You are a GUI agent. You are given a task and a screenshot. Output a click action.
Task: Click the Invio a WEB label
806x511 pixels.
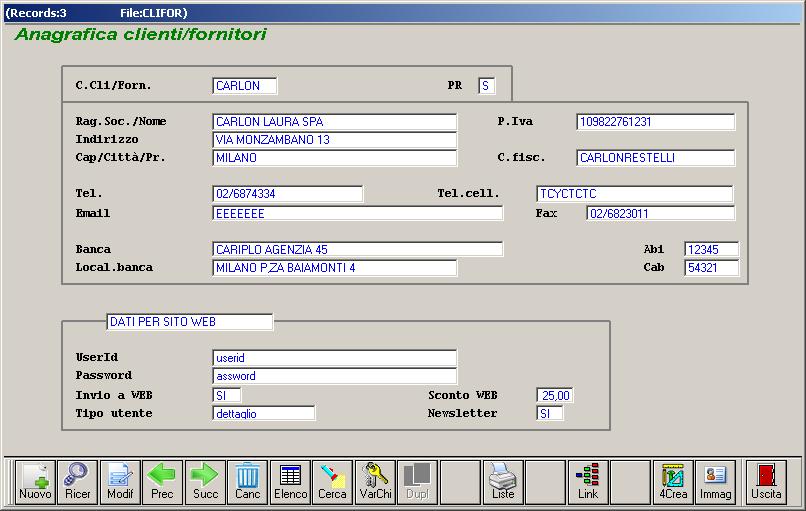tap(114, 395)
